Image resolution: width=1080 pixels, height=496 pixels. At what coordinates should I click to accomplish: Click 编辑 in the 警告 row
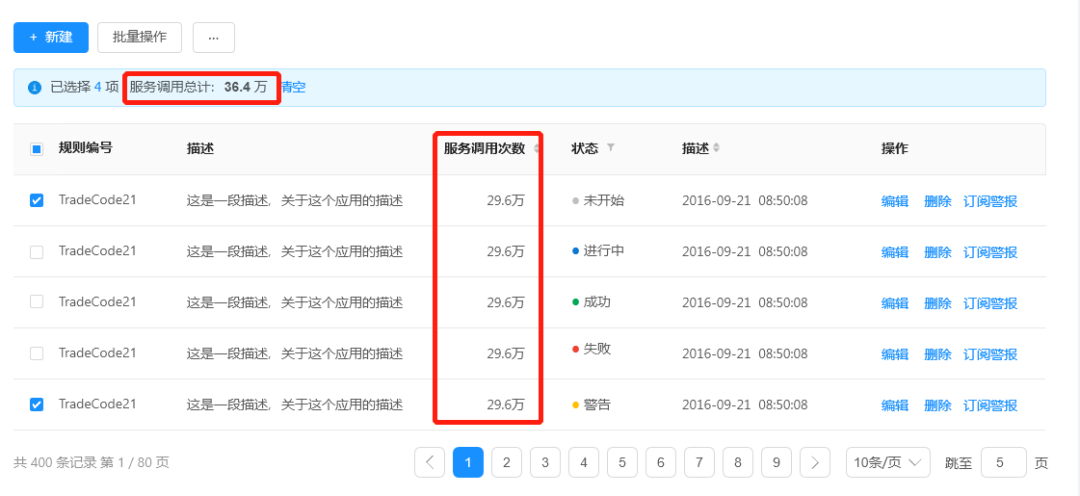895,405
